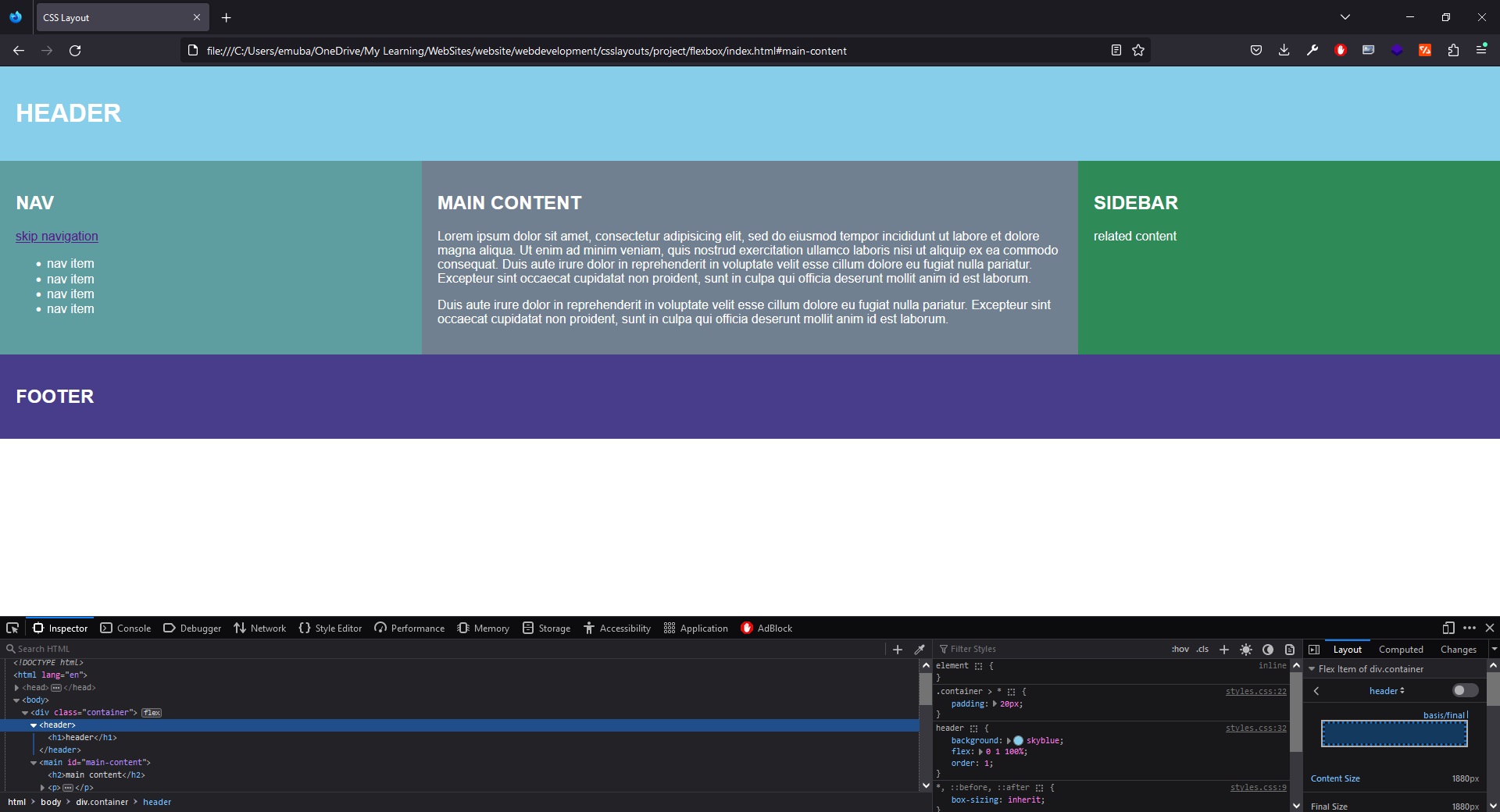Open styles.css:22 source link
The height and width of the screenshot is (812, 1500).
click(x=1255, y=692)
